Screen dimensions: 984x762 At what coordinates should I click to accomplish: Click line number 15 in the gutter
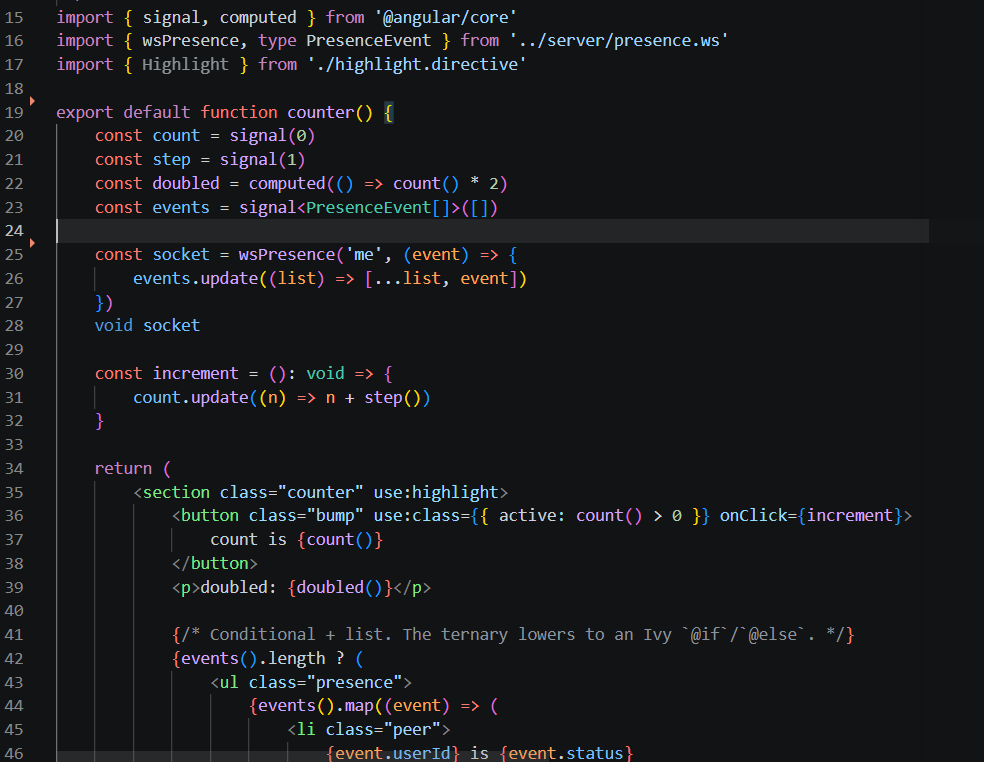pos(14,18)
